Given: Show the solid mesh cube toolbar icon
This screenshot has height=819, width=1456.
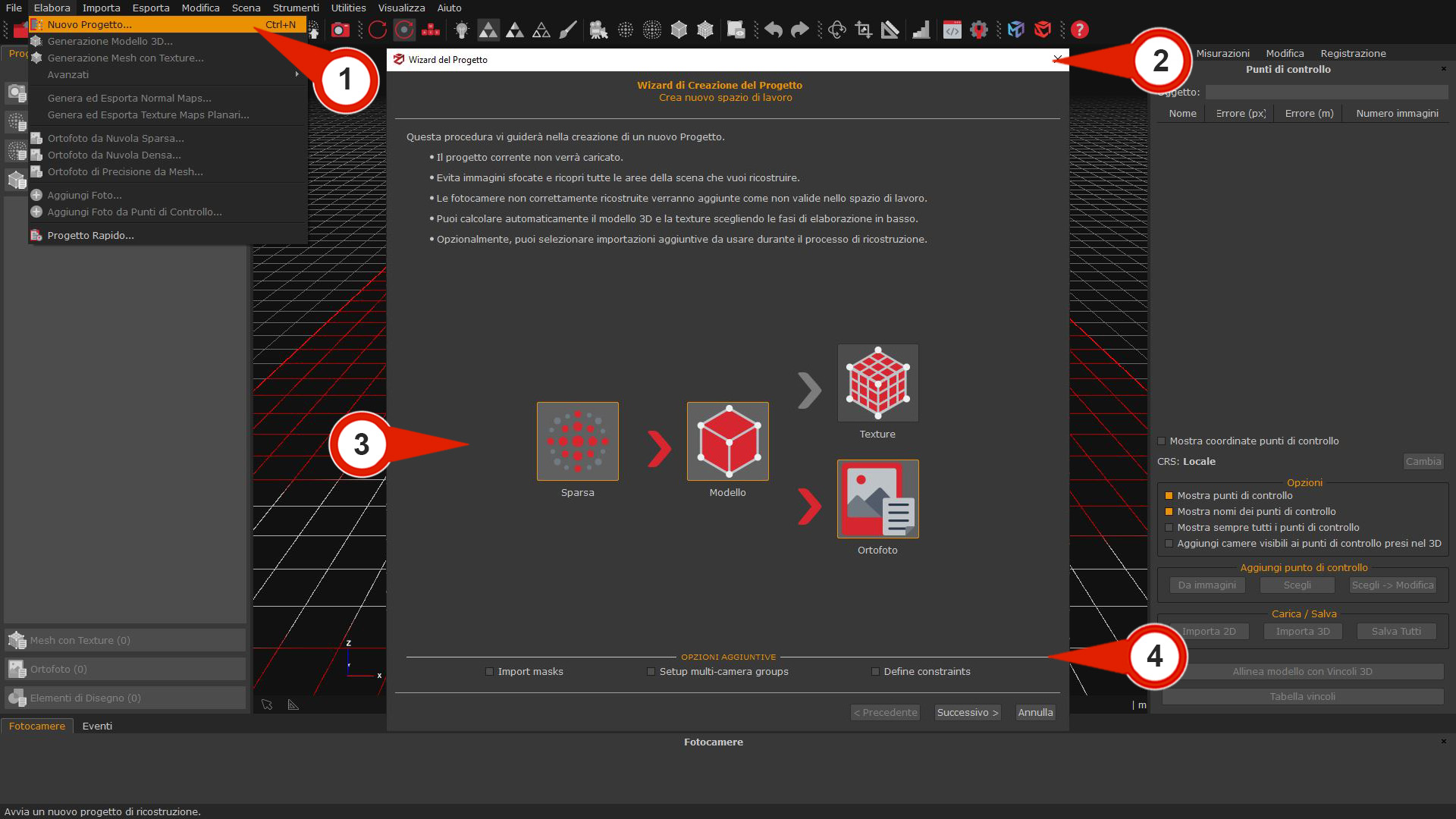Looking at the screenshot, I should point(679,30).
